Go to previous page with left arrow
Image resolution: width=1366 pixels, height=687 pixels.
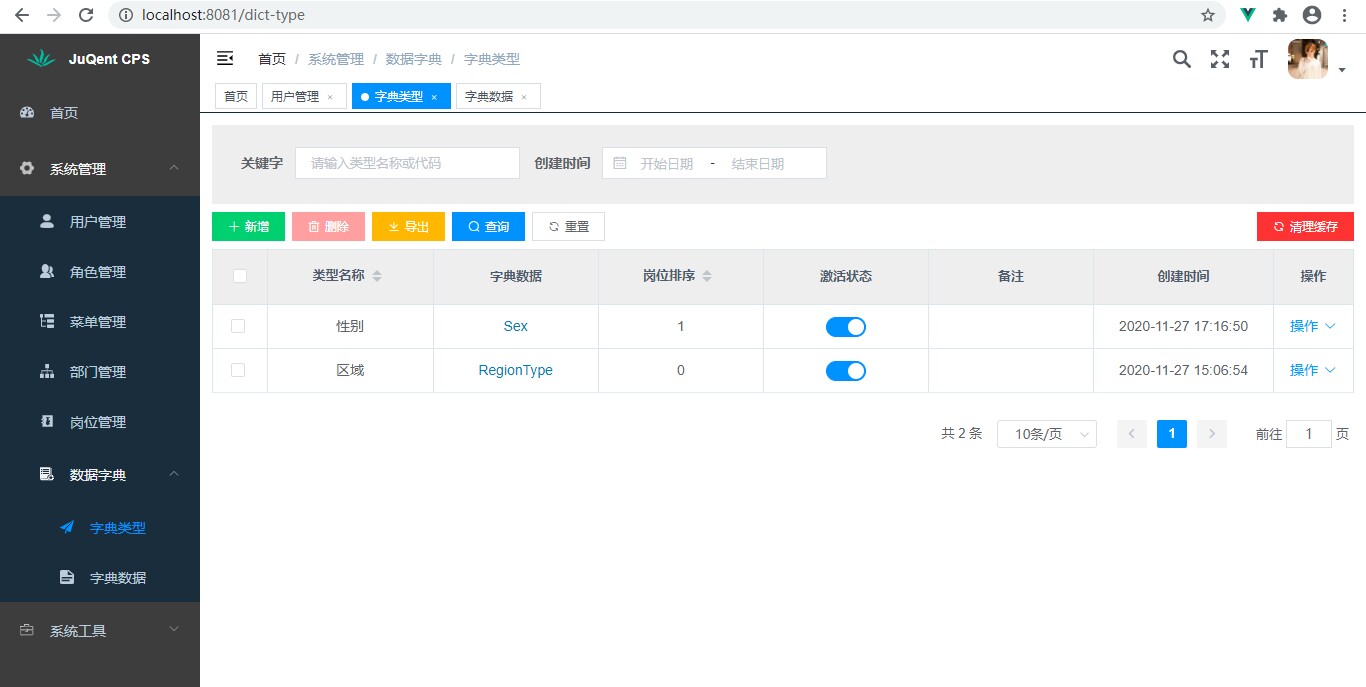[x=1132, y=434]
